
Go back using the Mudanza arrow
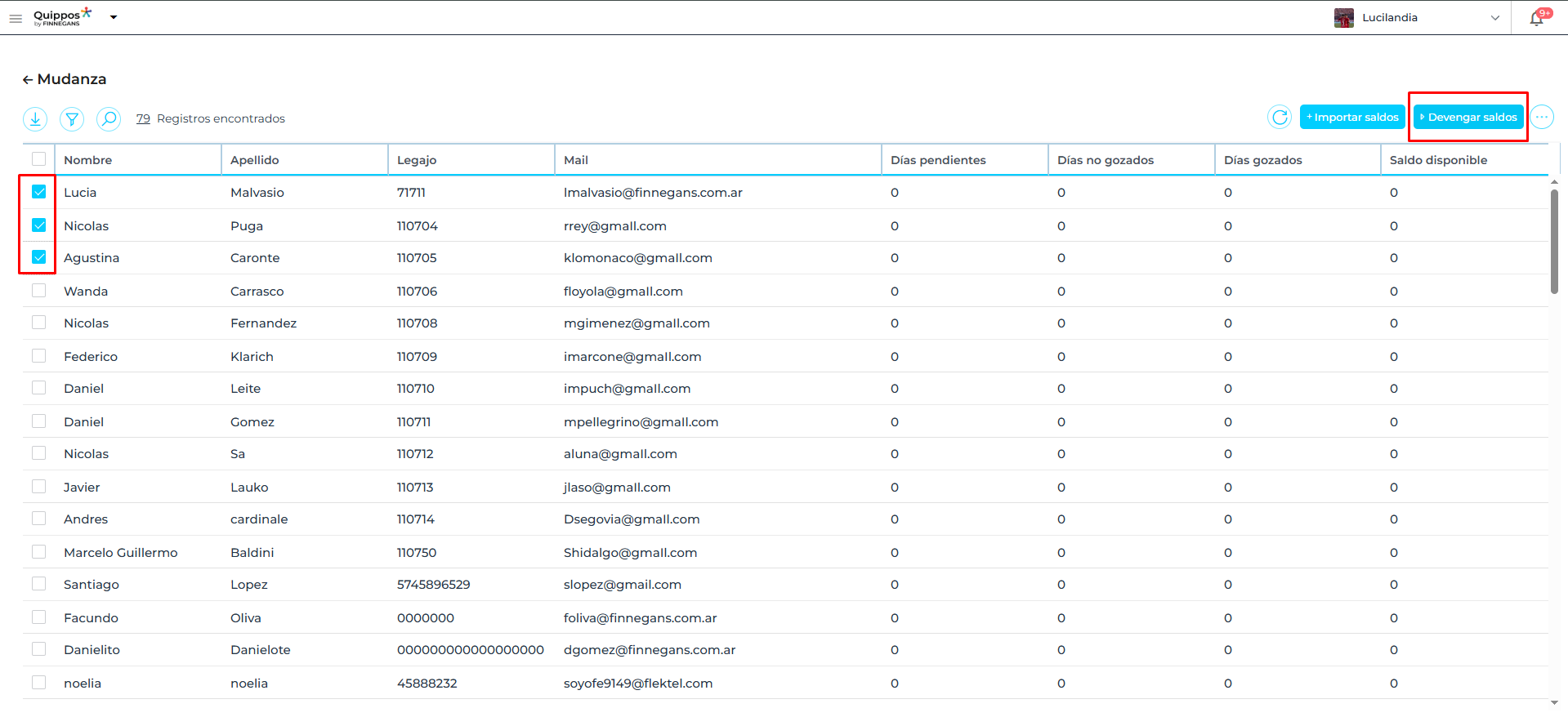click(x=28, y=80)
